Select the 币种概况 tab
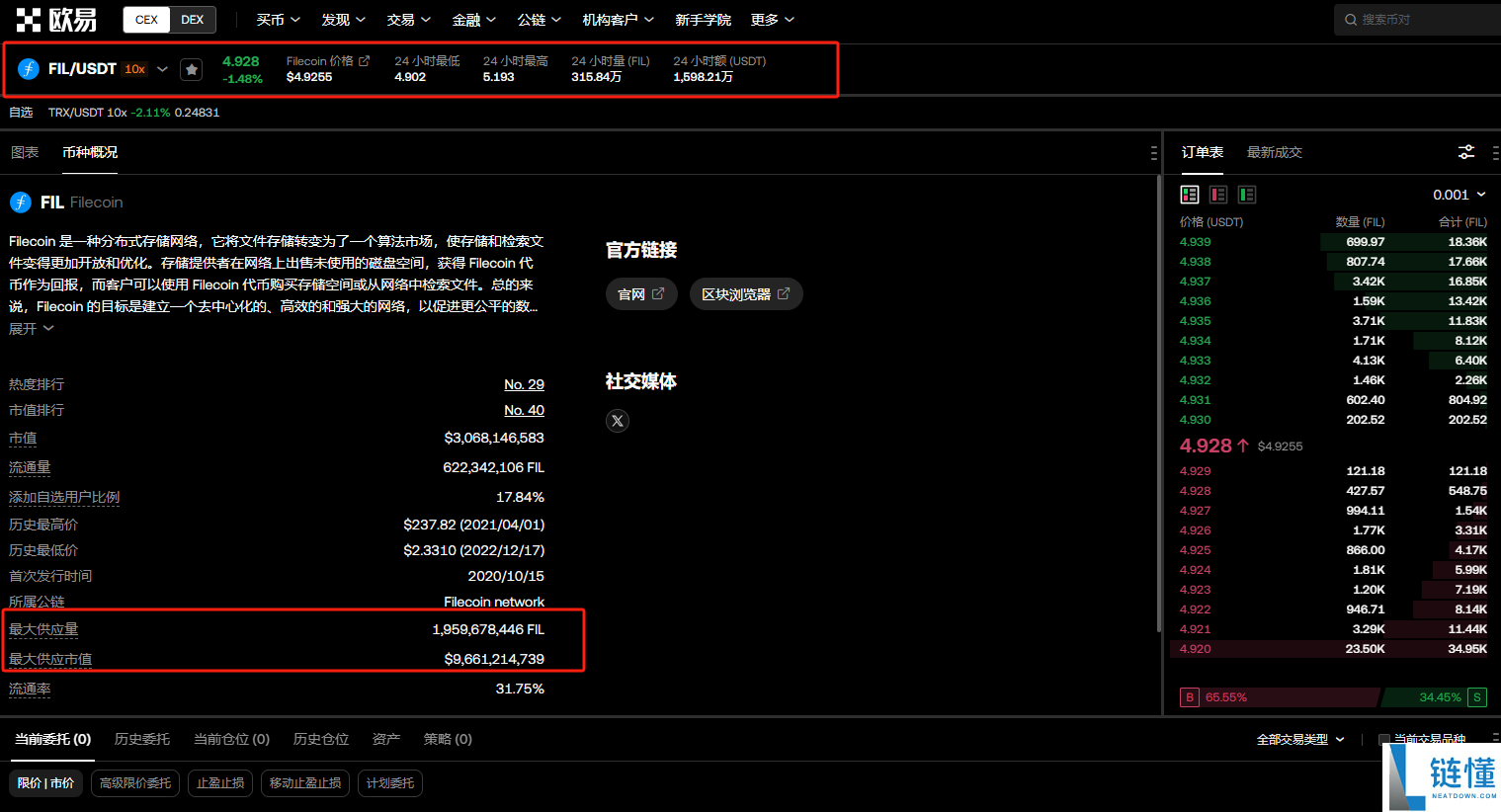Image resolution: width=1501 pixels, height=812 pixels. [x=90, y=152]
